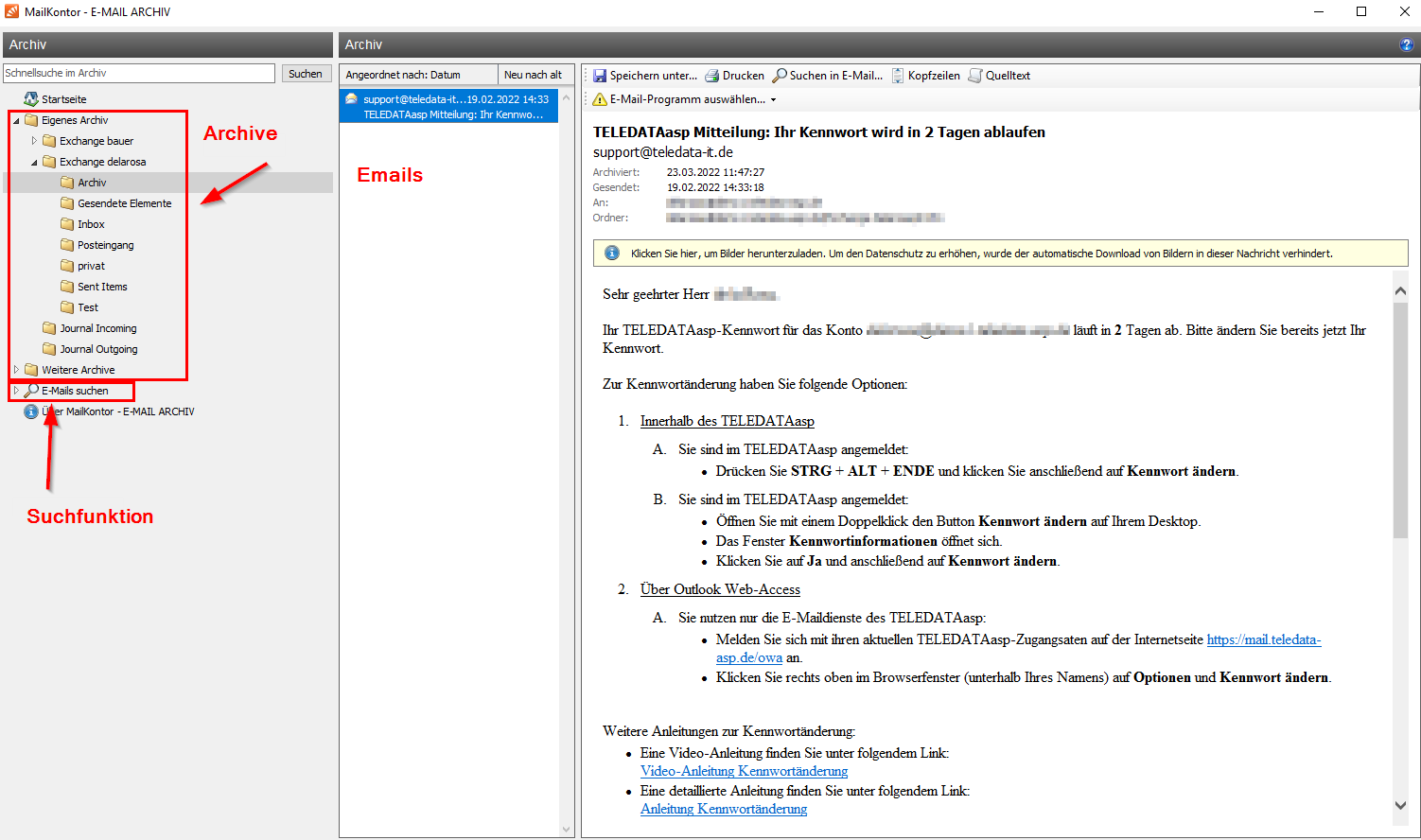
Task: Click the Journal Incoming folder icon
Action: click(x=49, y=328)
